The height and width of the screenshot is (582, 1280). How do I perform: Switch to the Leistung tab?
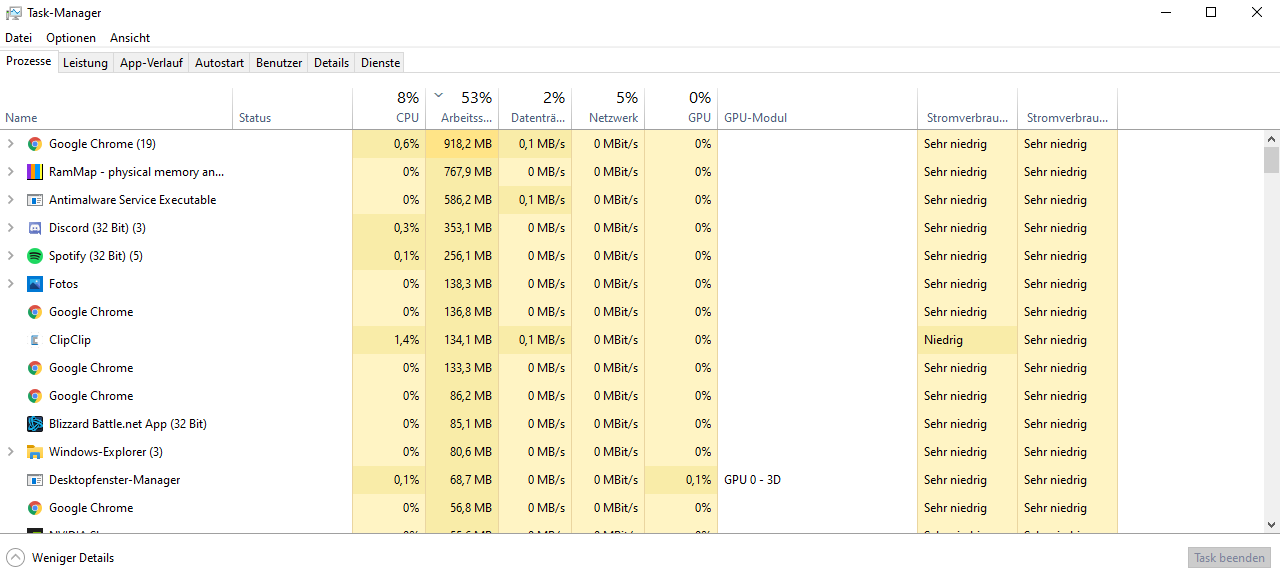point(85,63)
